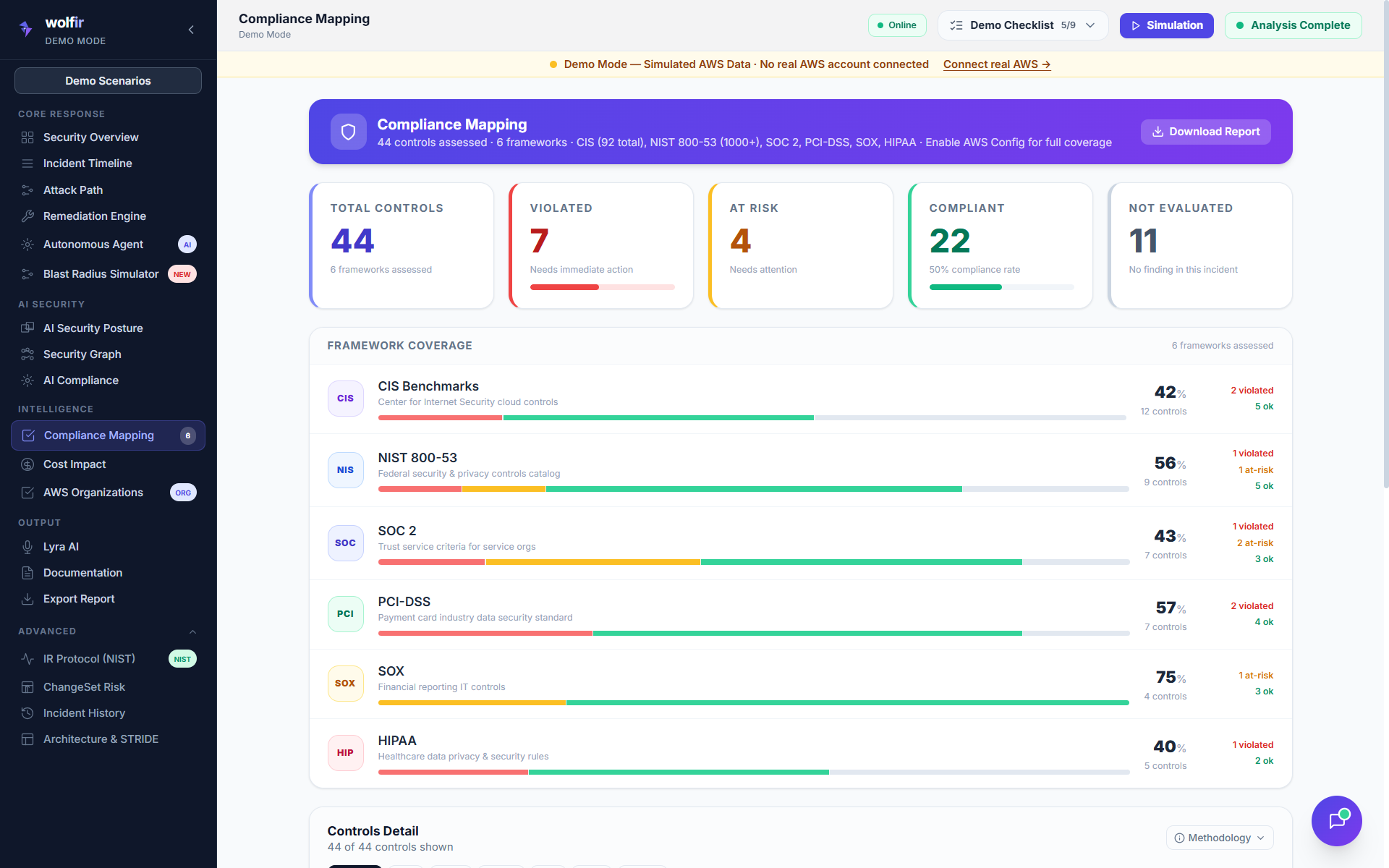The height and width of the screenshot is (868, 1389).
Task: Expand the Demo Checklist dropdown
Action: click(1022, 25)
